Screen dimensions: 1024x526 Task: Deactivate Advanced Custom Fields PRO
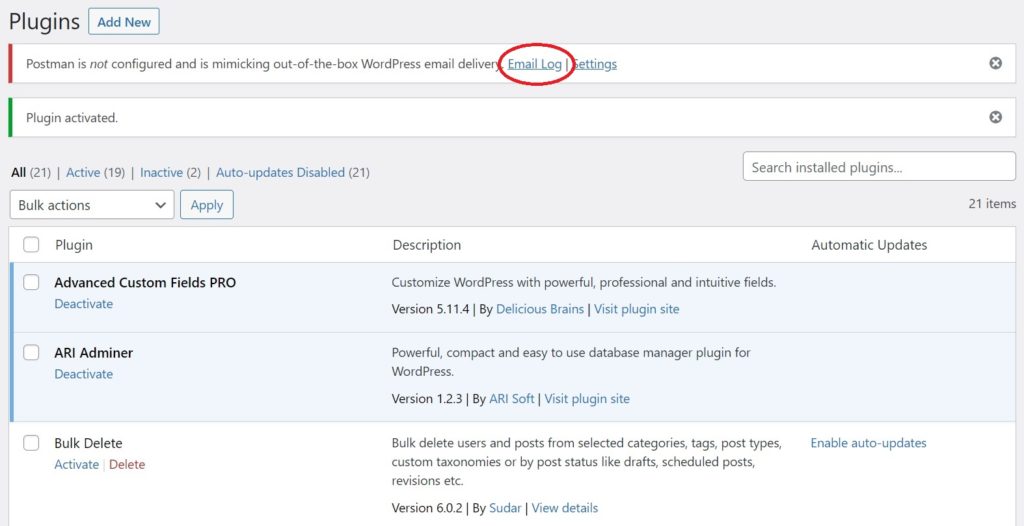tap(84, 304)
